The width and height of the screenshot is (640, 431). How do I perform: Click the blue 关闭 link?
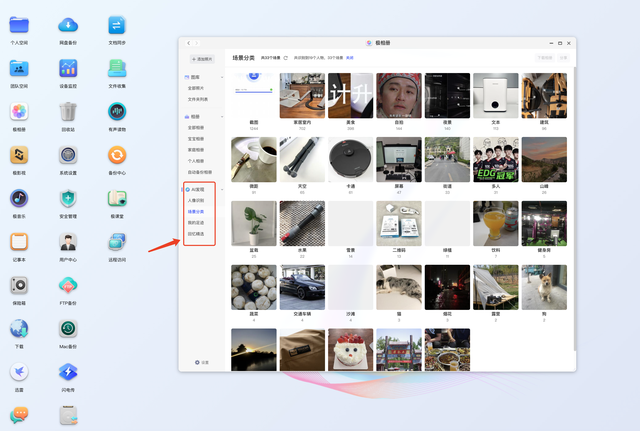[350, 58]
